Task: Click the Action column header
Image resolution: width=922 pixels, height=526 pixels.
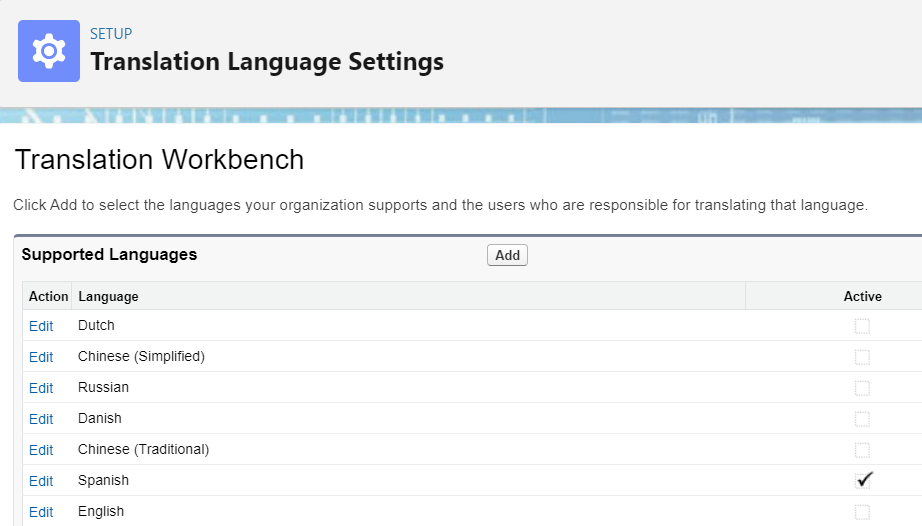Action: tap(48, 297)
